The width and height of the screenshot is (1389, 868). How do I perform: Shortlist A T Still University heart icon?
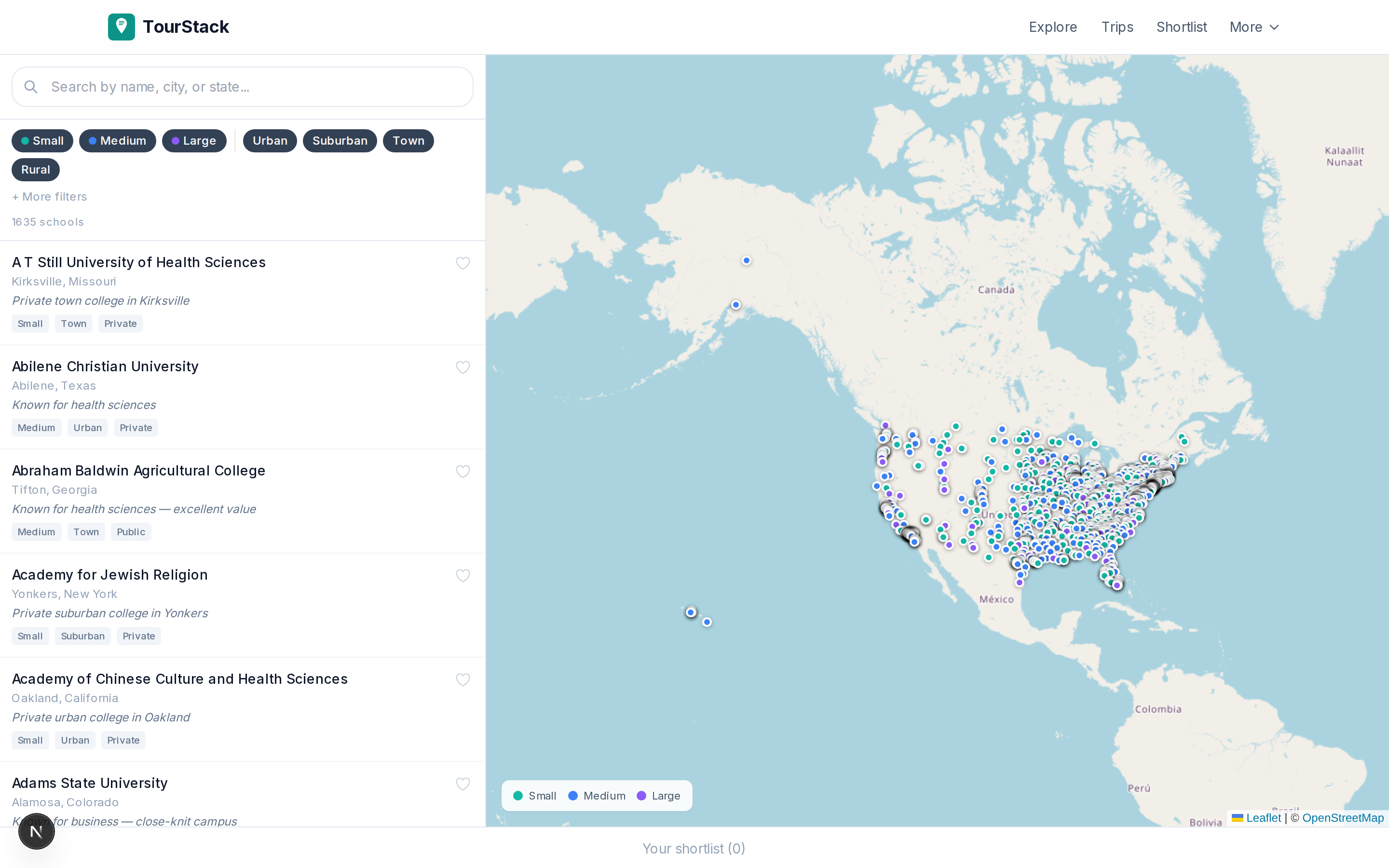point(463,263)
